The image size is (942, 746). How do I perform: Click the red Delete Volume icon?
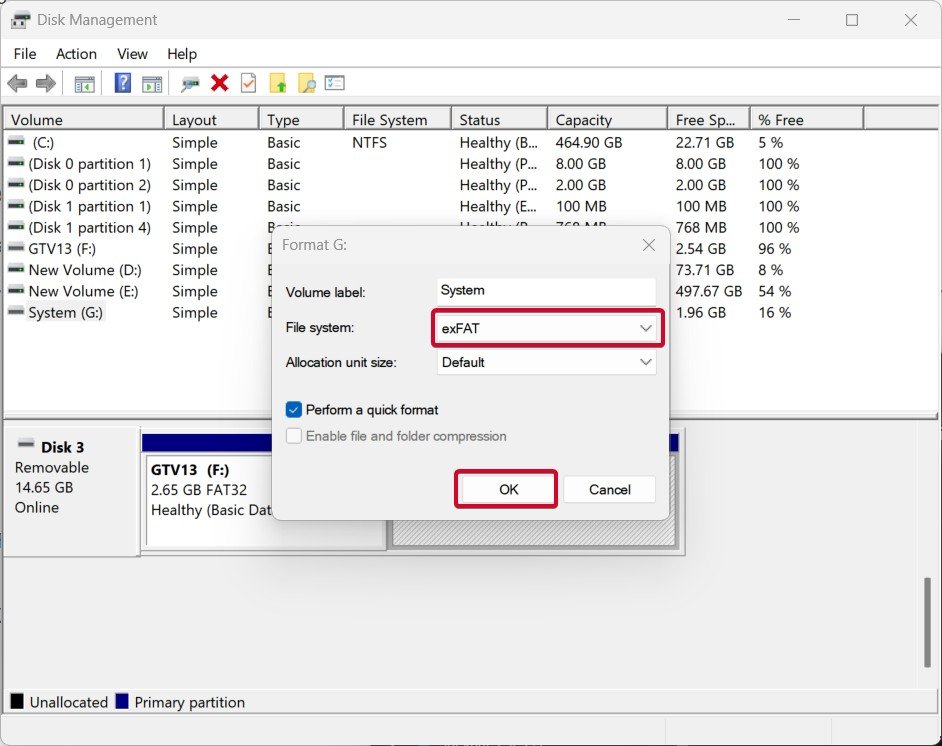[x=218, y=83]
